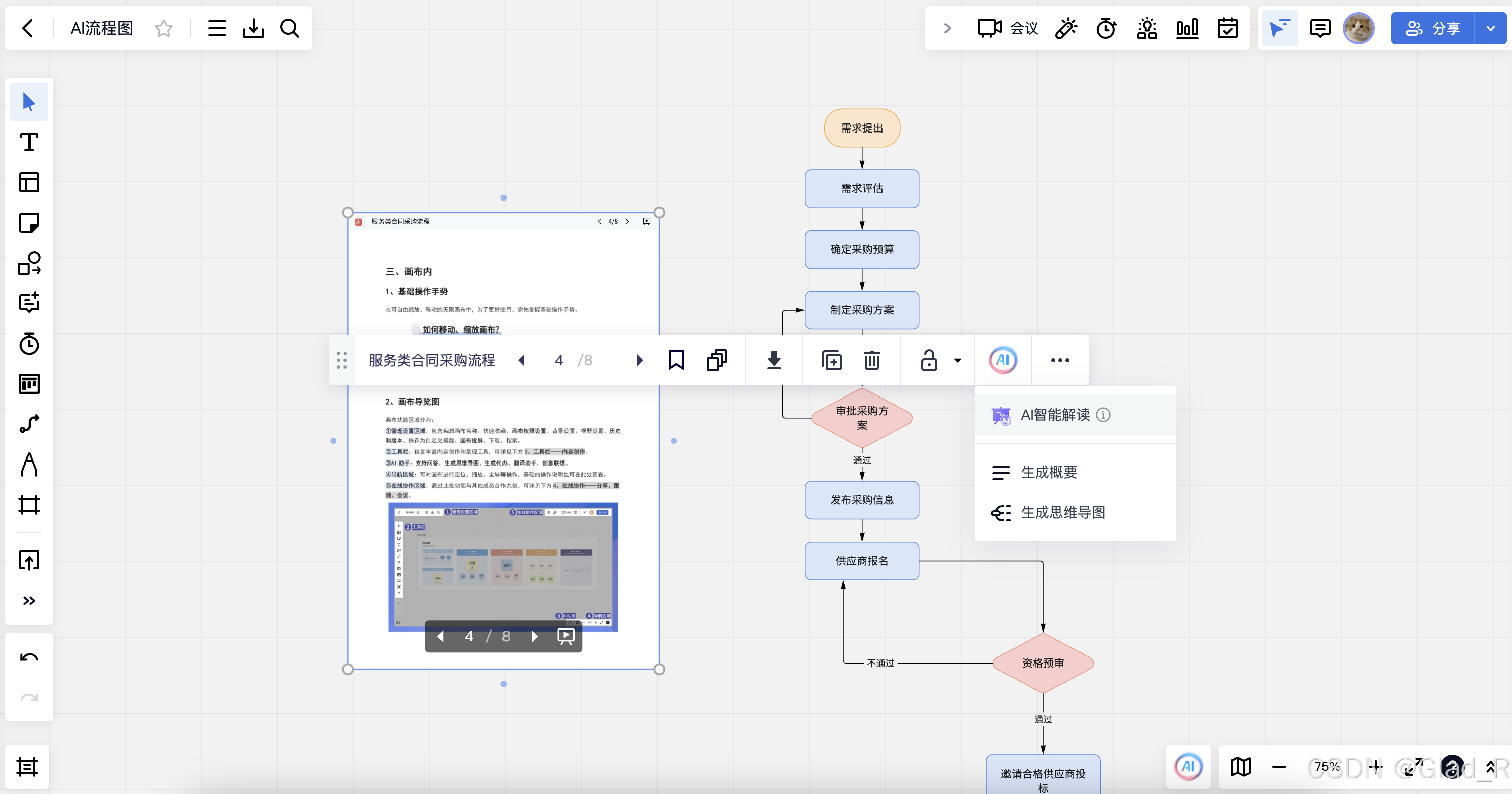Screen dimensions: 1512x794
Task: Click the 分享 share button
Action: 1433,28
